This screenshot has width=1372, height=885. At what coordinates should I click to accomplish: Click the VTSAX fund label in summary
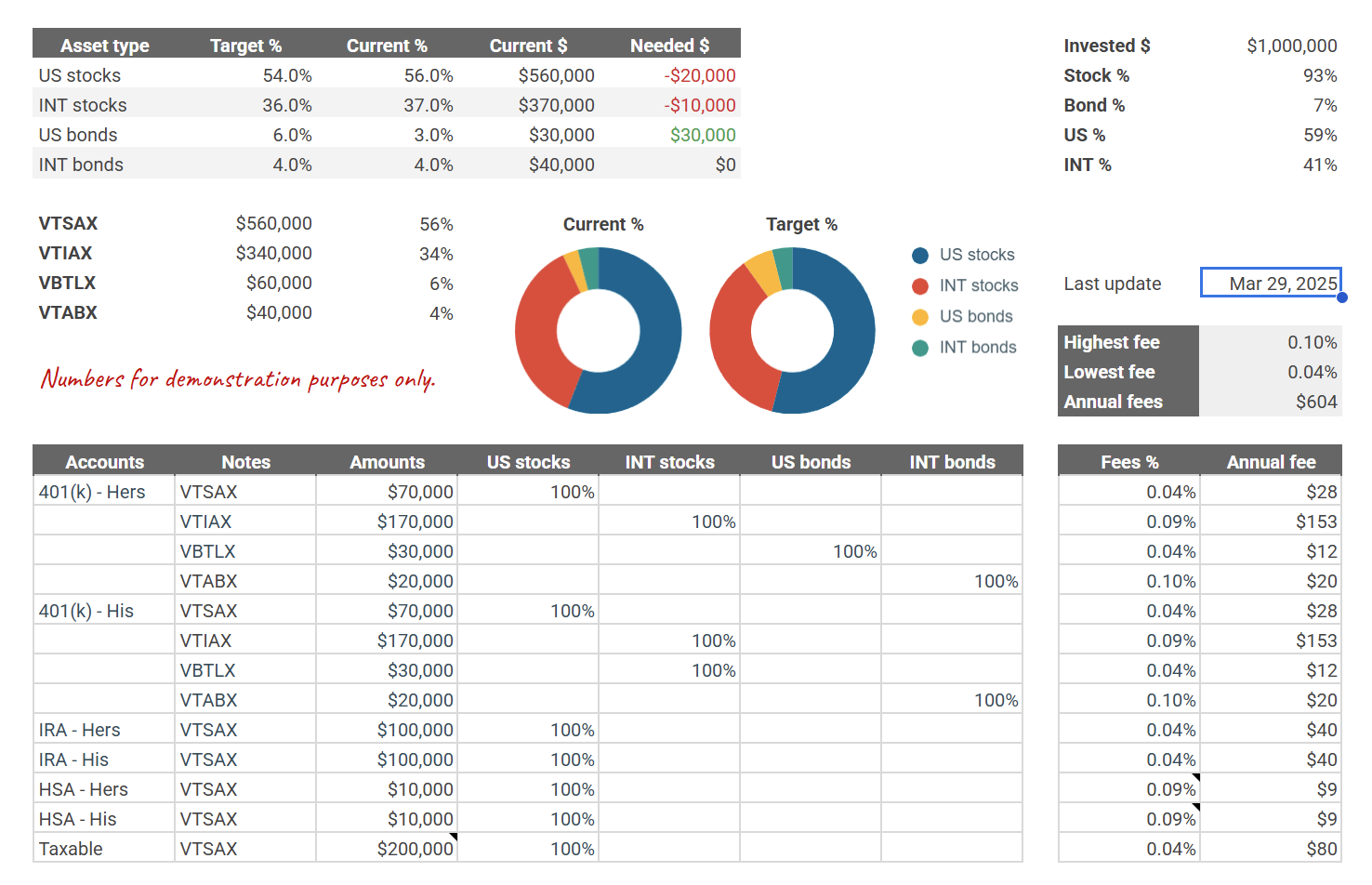(68, 223)
